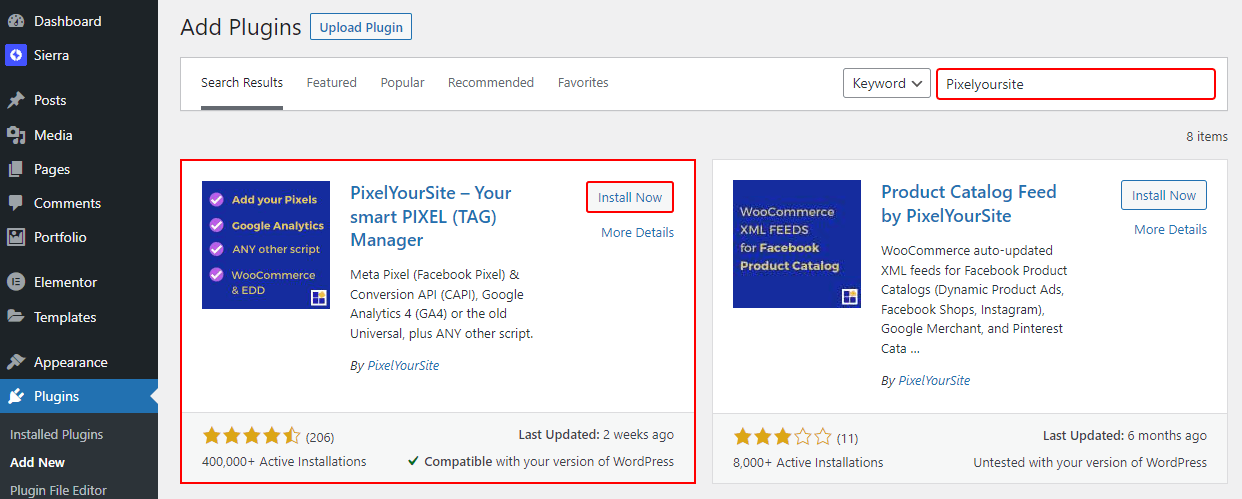Image resolution: width=1242 pixels, height=499 pixels.
Task: Click the PixelYourSite plugin thumbnail with checklist
Action: (266, 245)
